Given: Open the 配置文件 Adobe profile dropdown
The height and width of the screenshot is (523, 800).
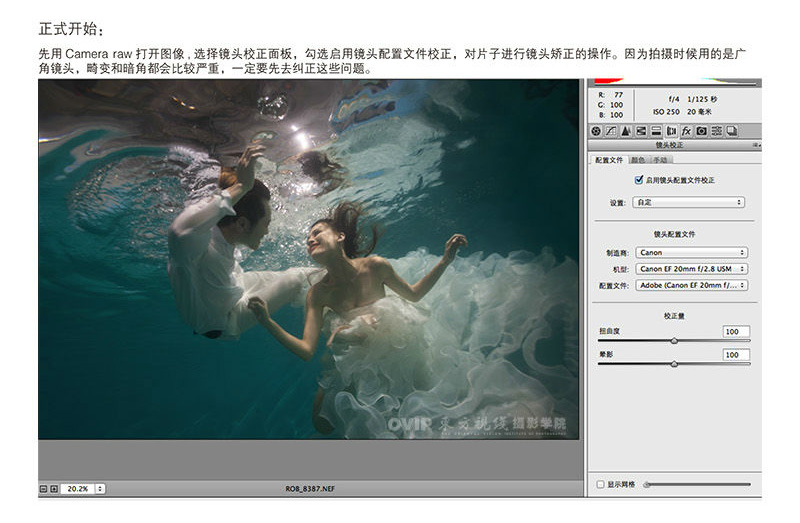Looking at the screenshot, I should pos(692,285).
